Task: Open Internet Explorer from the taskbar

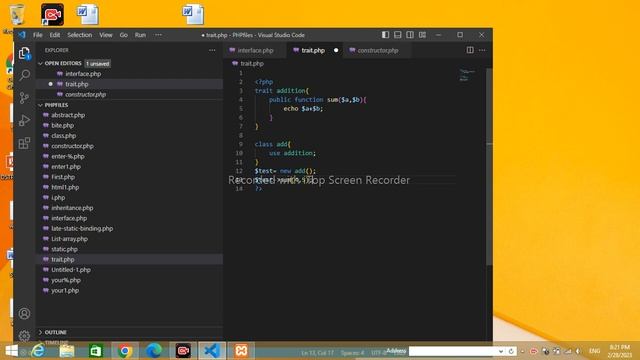Action: tap(38, 351)
